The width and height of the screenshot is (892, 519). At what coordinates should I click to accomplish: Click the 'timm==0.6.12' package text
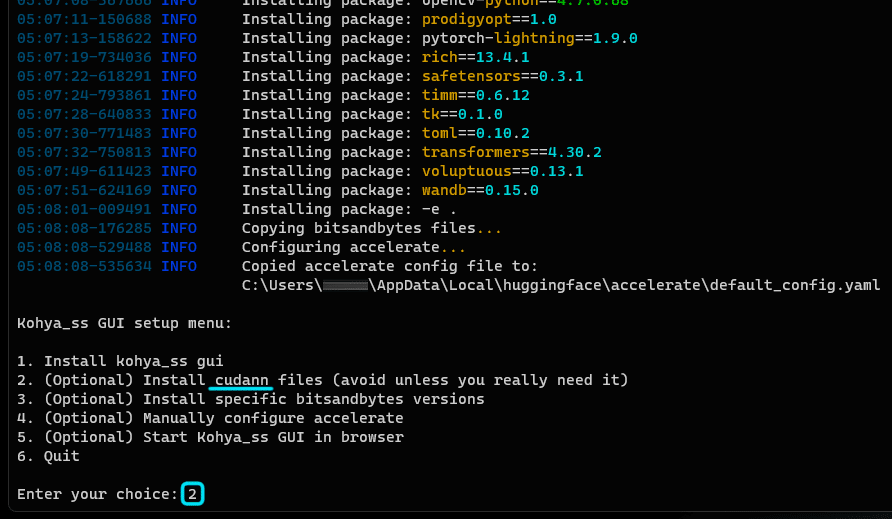click(476, 95)
